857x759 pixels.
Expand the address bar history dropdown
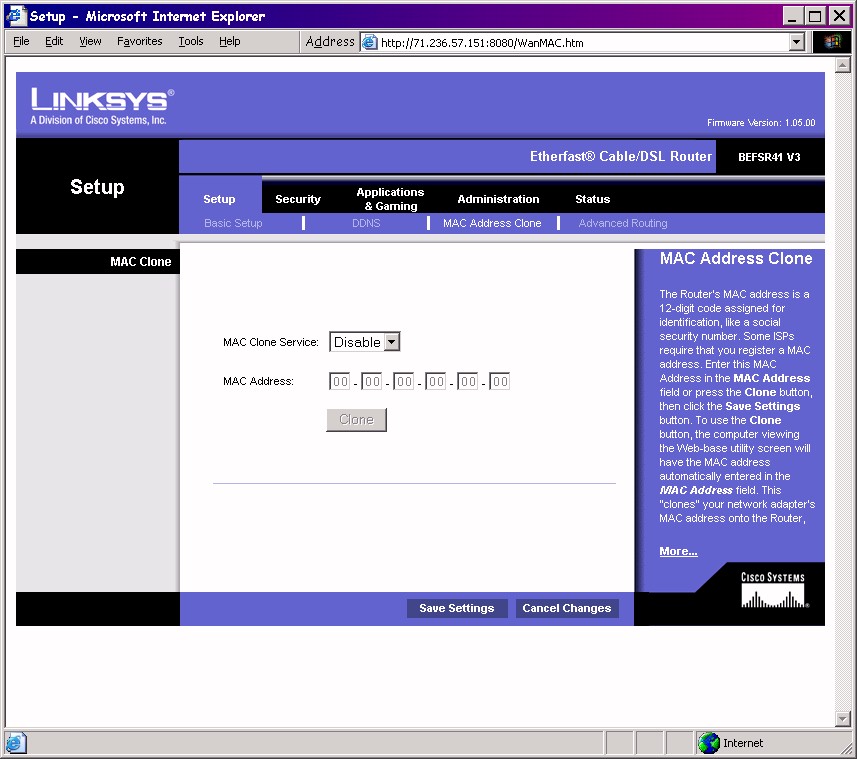click(x=797, y=42)
